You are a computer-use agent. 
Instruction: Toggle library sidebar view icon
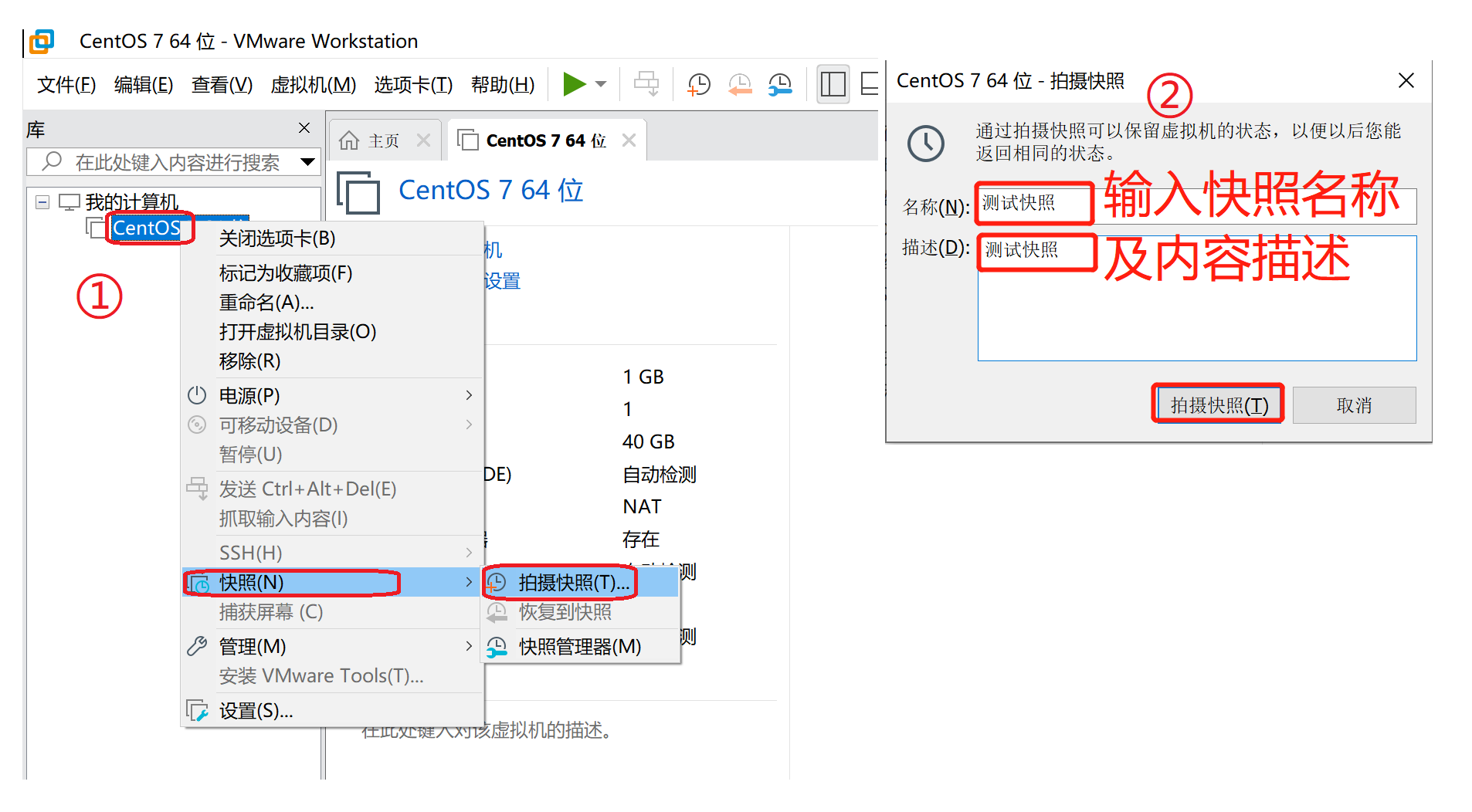pos(833,84)
